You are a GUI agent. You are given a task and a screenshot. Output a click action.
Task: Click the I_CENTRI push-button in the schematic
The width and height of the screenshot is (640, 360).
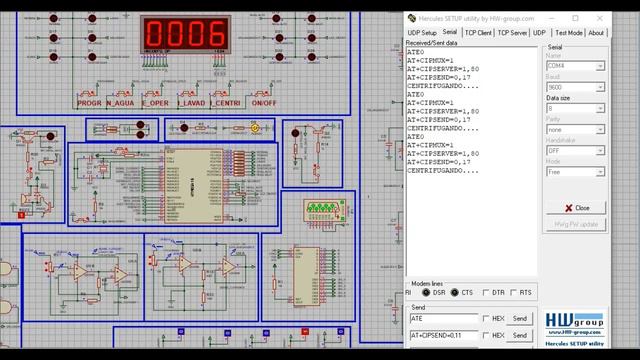pyautogui.click(x=222, y=94)
